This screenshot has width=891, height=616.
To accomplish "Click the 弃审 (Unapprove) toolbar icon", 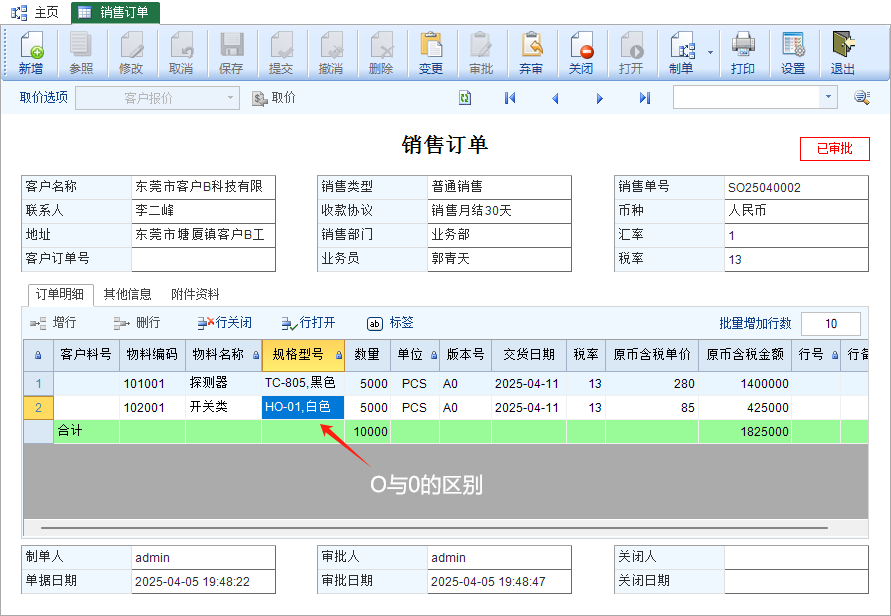I will click(x=531, y=53).
